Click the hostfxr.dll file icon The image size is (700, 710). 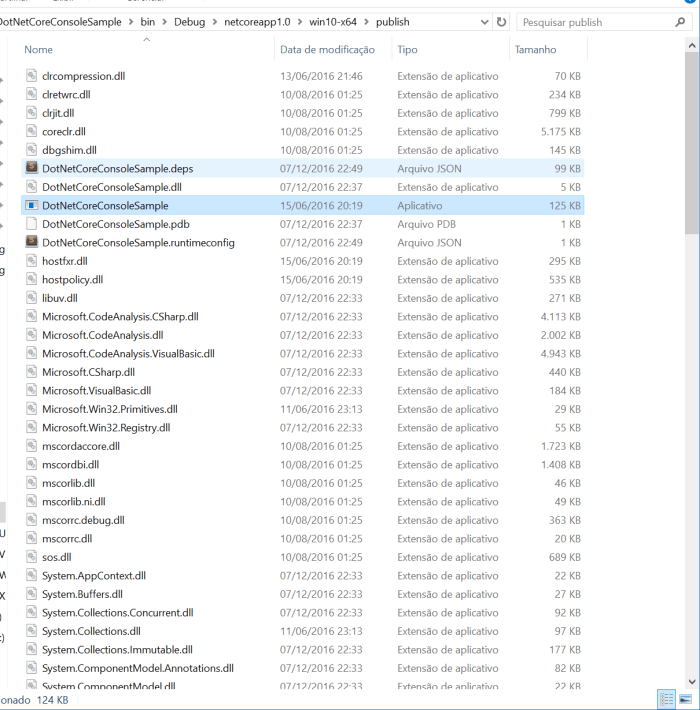point(31,261)
